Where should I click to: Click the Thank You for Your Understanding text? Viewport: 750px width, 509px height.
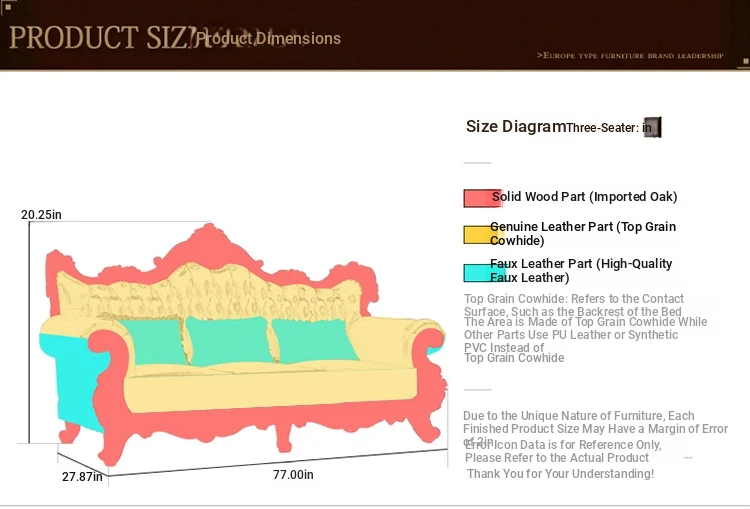(560, 473)
